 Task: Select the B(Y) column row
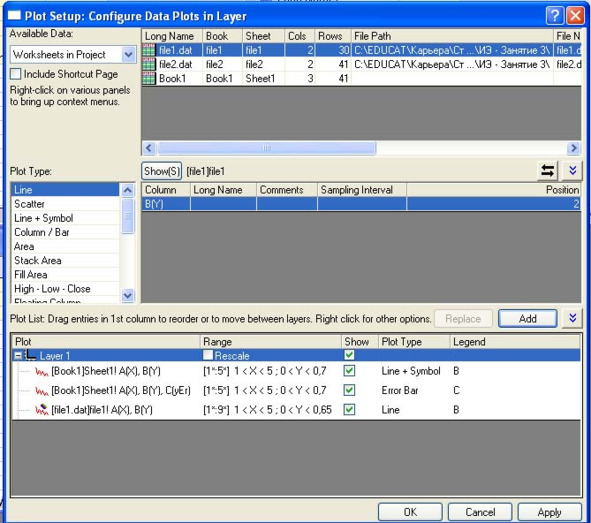tap(361, 204)
